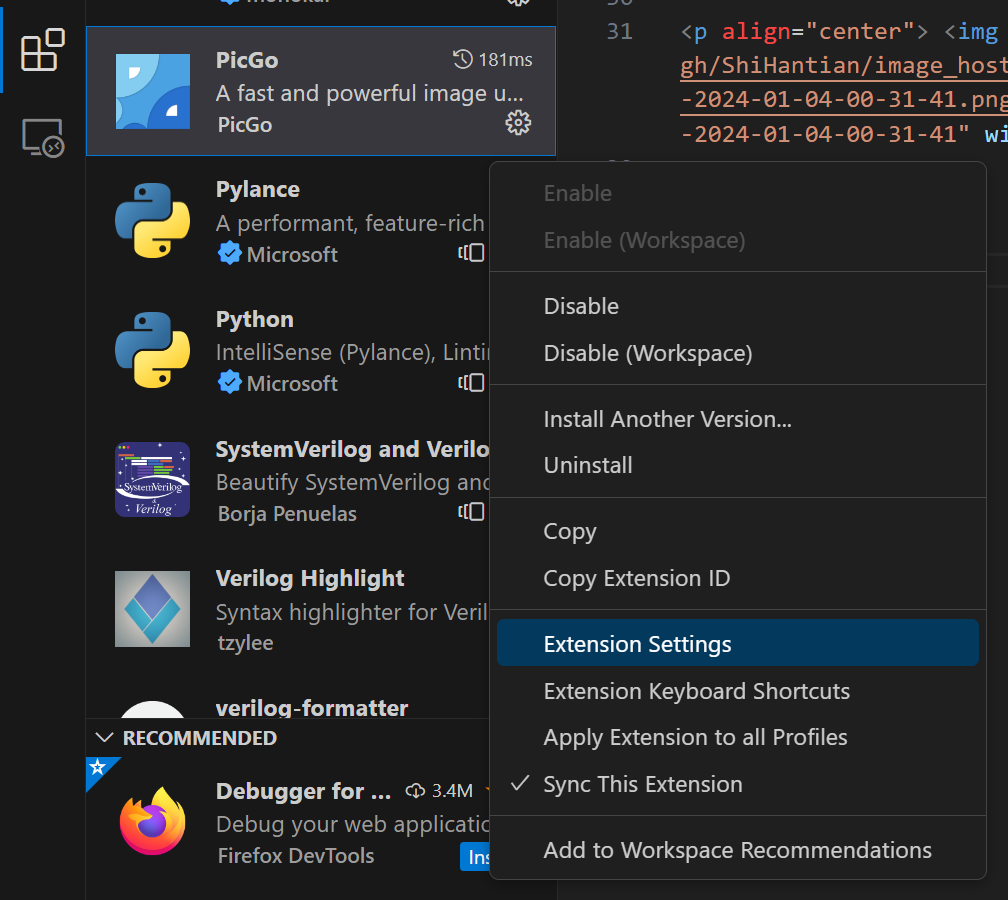
Task: Open the Python extension list entry
Action: [x=300, y=350]
